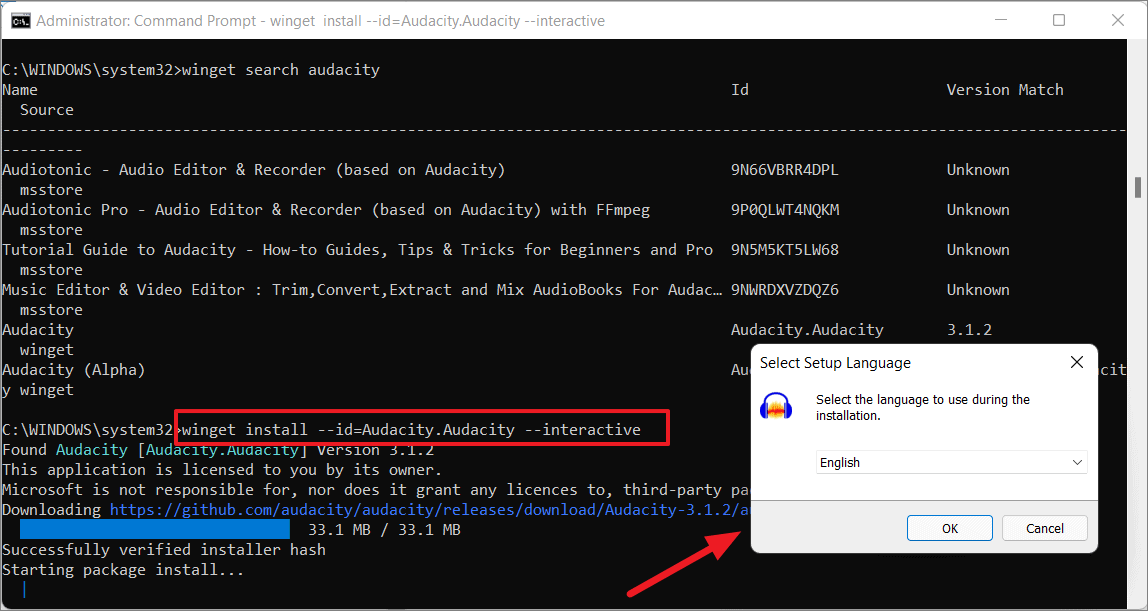Click the 'Version Match' column header
The width and height of the screenshot is (1148, 611).
point(1004,90)
